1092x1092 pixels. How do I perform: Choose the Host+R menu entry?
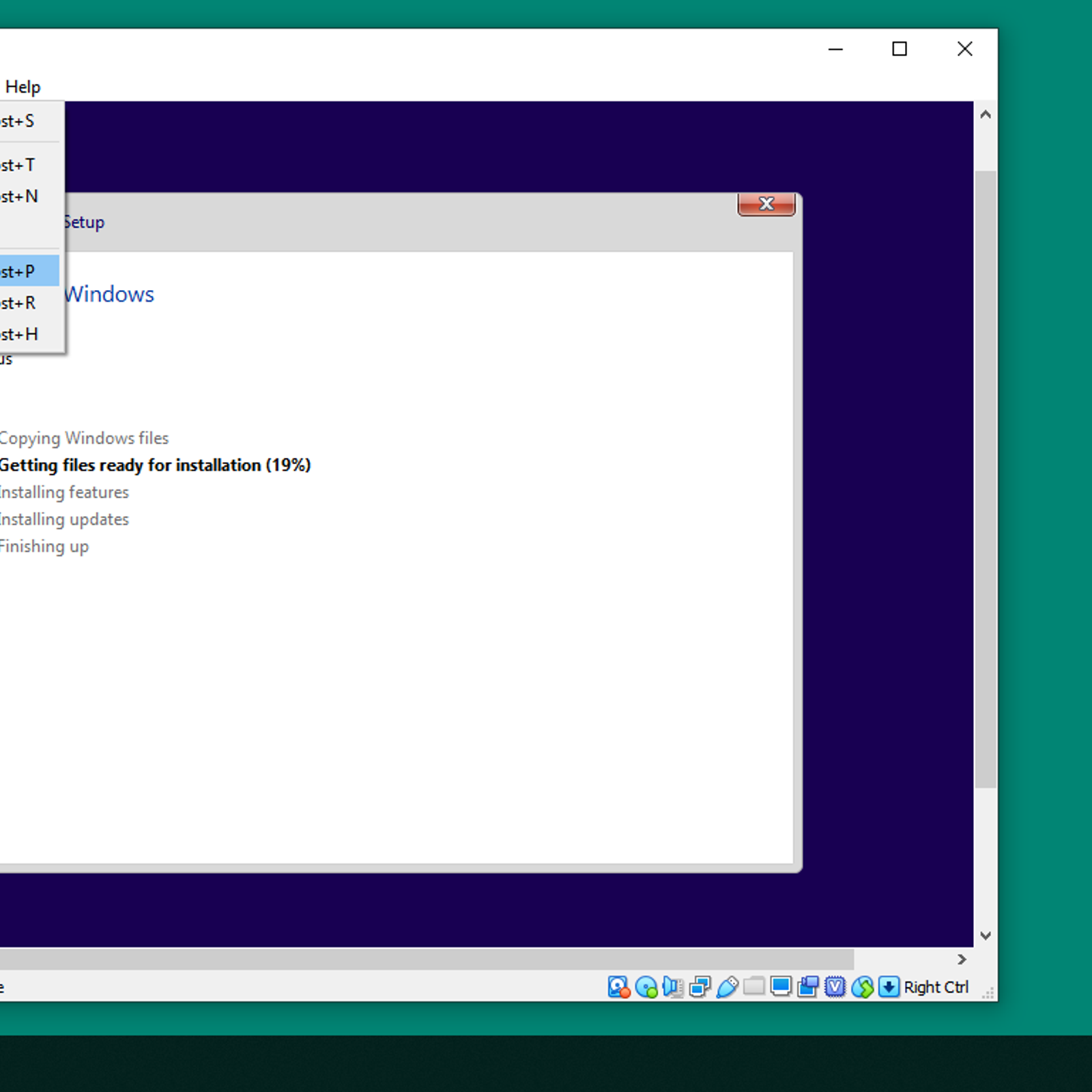point(29,303)
